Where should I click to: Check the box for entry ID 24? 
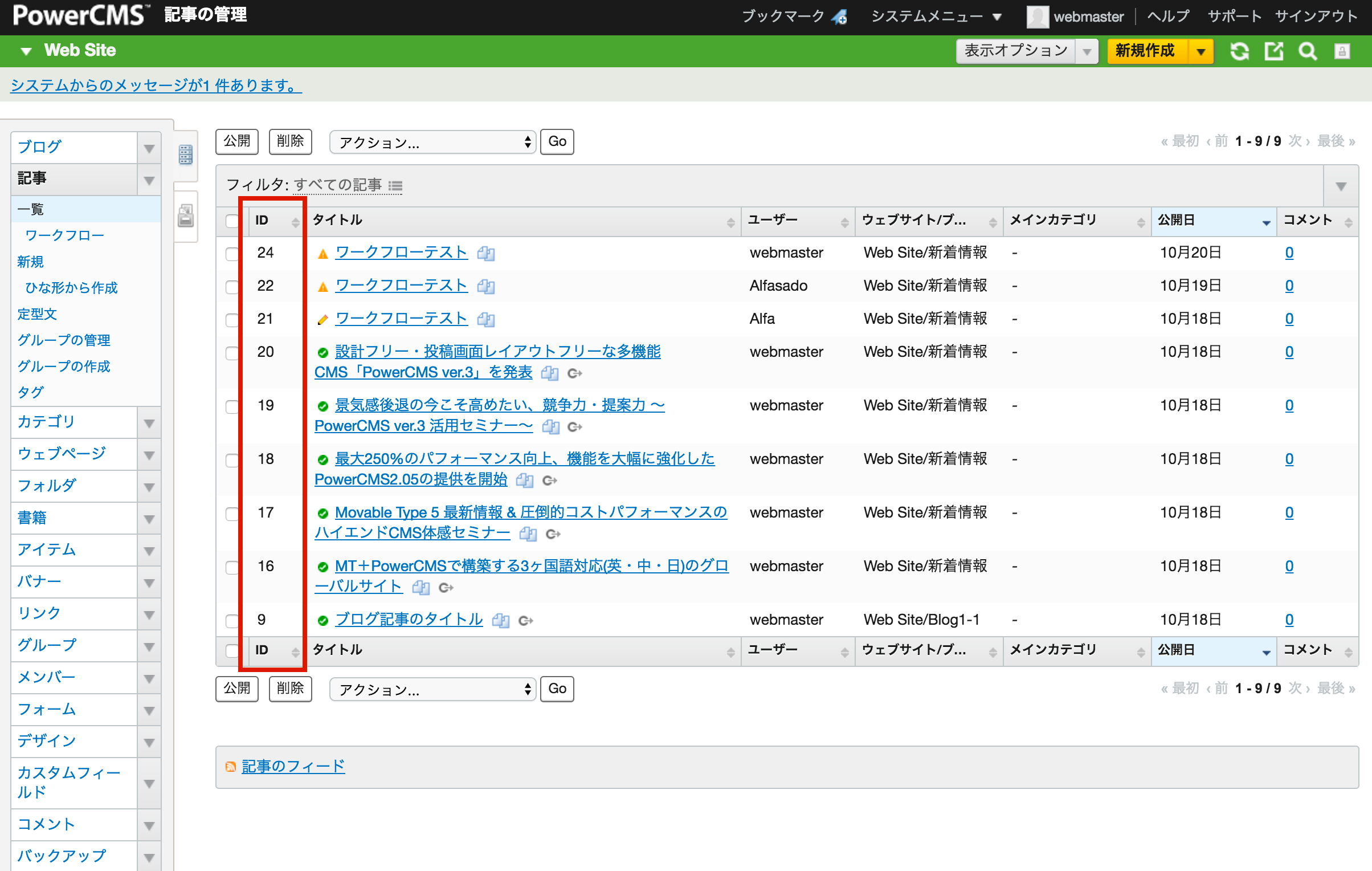pos(232,254)
